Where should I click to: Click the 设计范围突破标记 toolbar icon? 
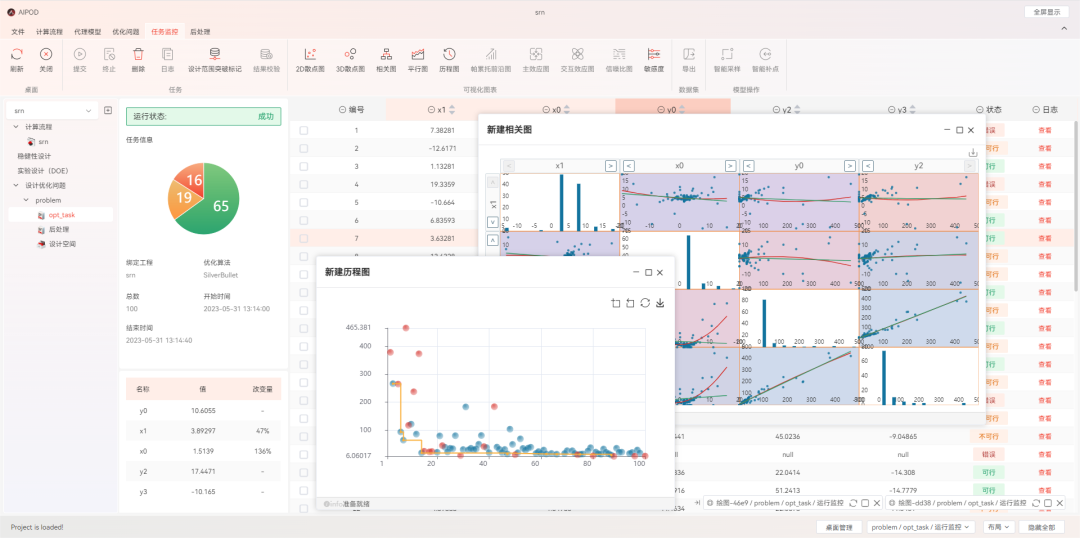pyautogui.click(x=215, y=54)
